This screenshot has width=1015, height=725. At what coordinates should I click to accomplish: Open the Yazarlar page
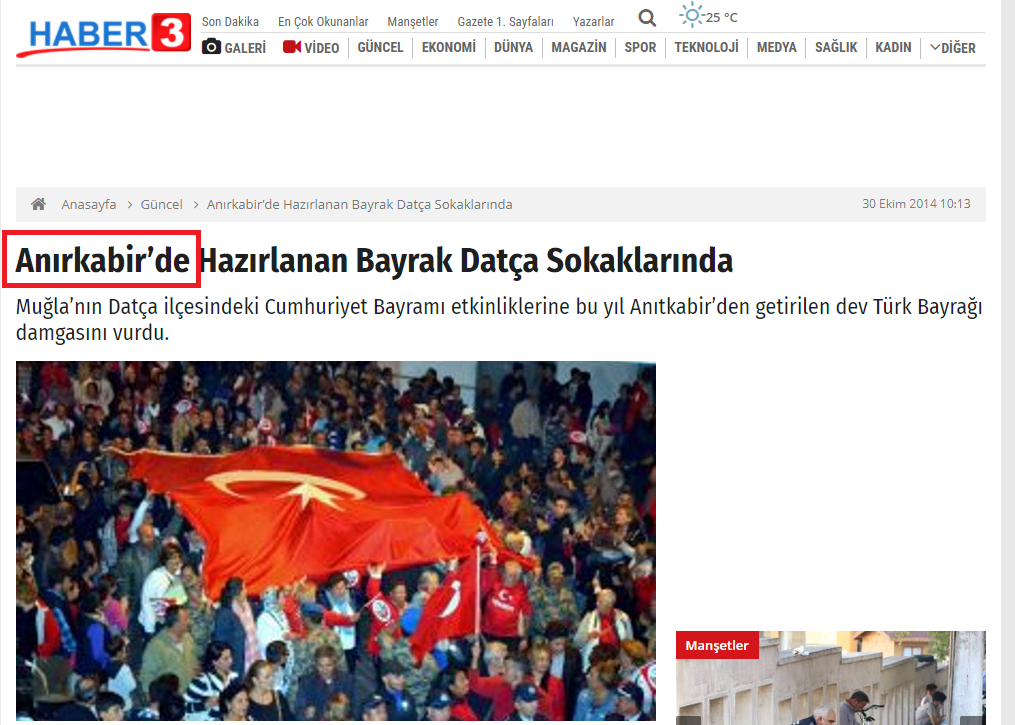coord(593,21)
